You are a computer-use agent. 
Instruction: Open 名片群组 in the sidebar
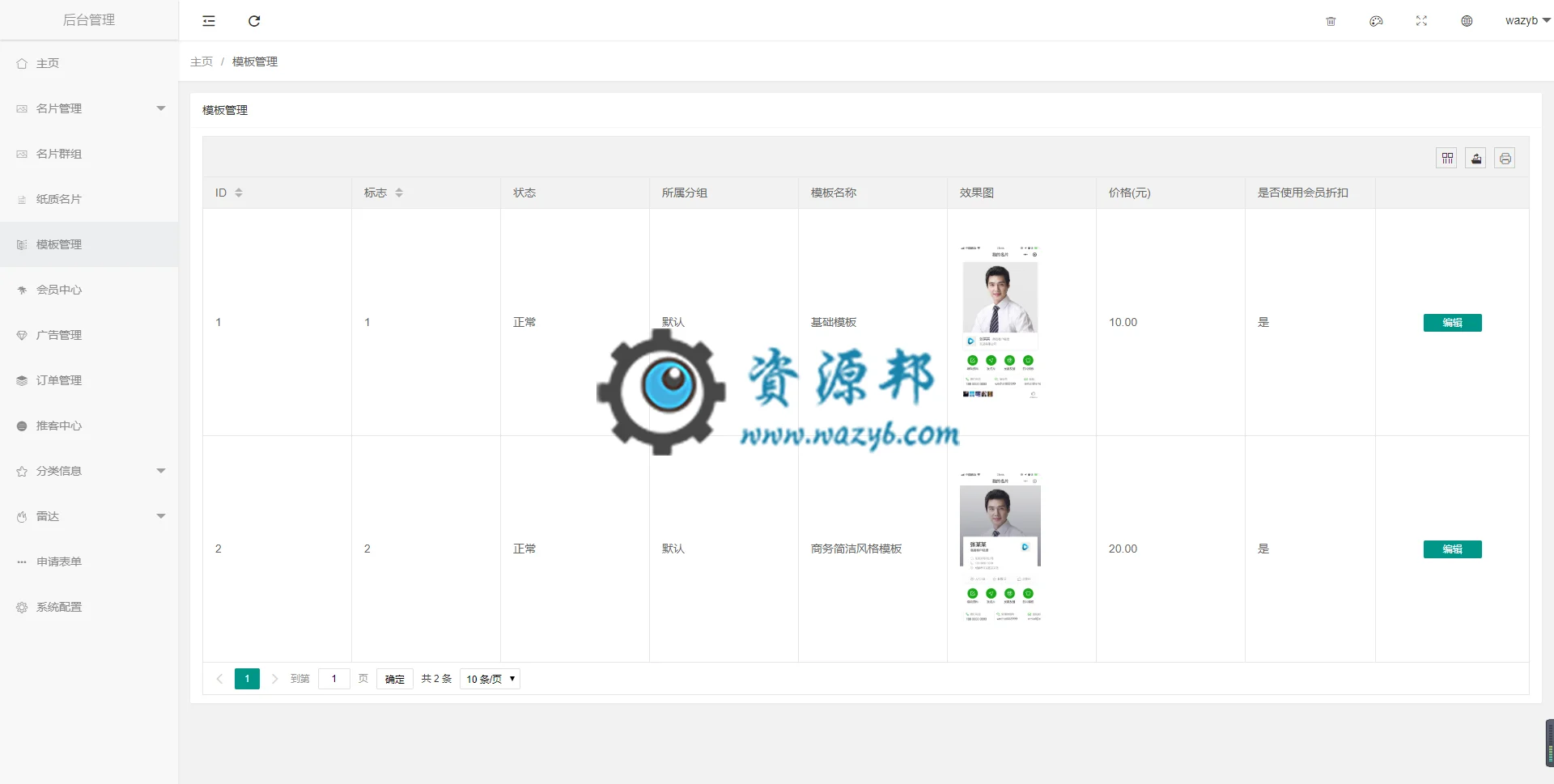click(89, 154)
